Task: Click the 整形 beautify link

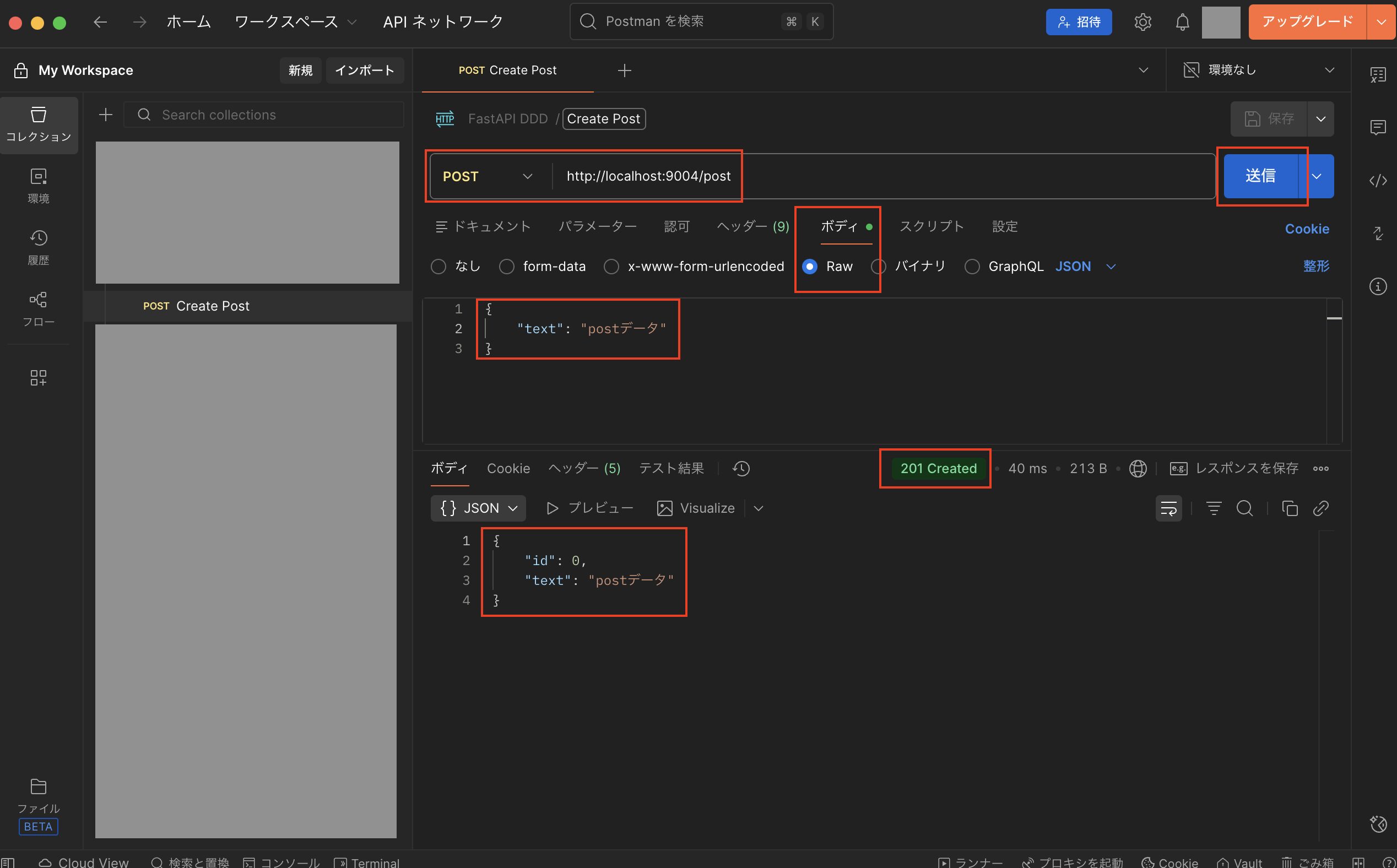Action: point(1315,266)
